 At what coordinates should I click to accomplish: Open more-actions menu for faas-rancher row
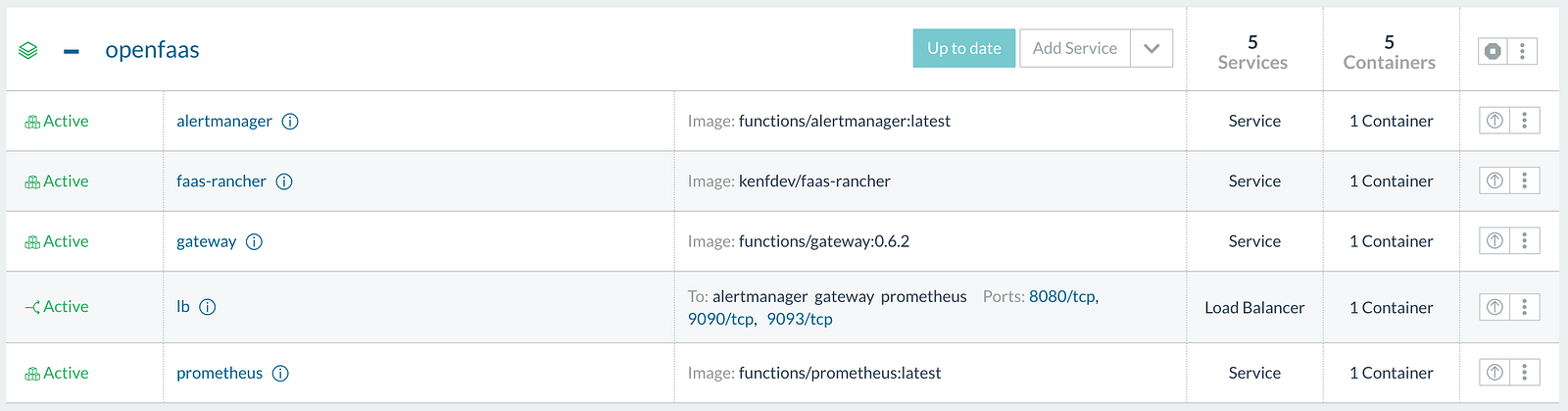pos(1524,180)
